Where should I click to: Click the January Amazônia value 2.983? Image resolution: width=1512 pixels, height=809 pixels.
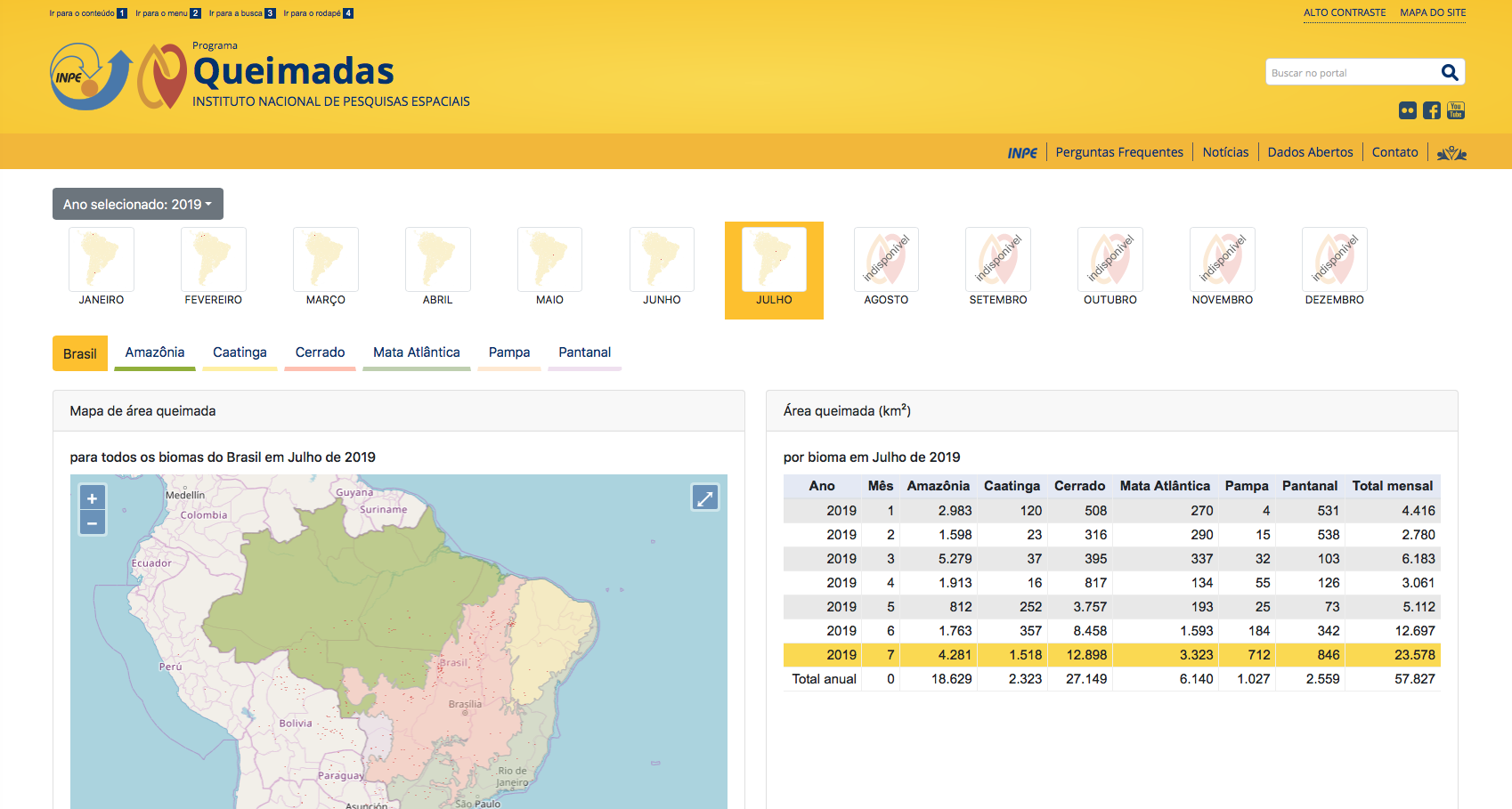(955, 511)
